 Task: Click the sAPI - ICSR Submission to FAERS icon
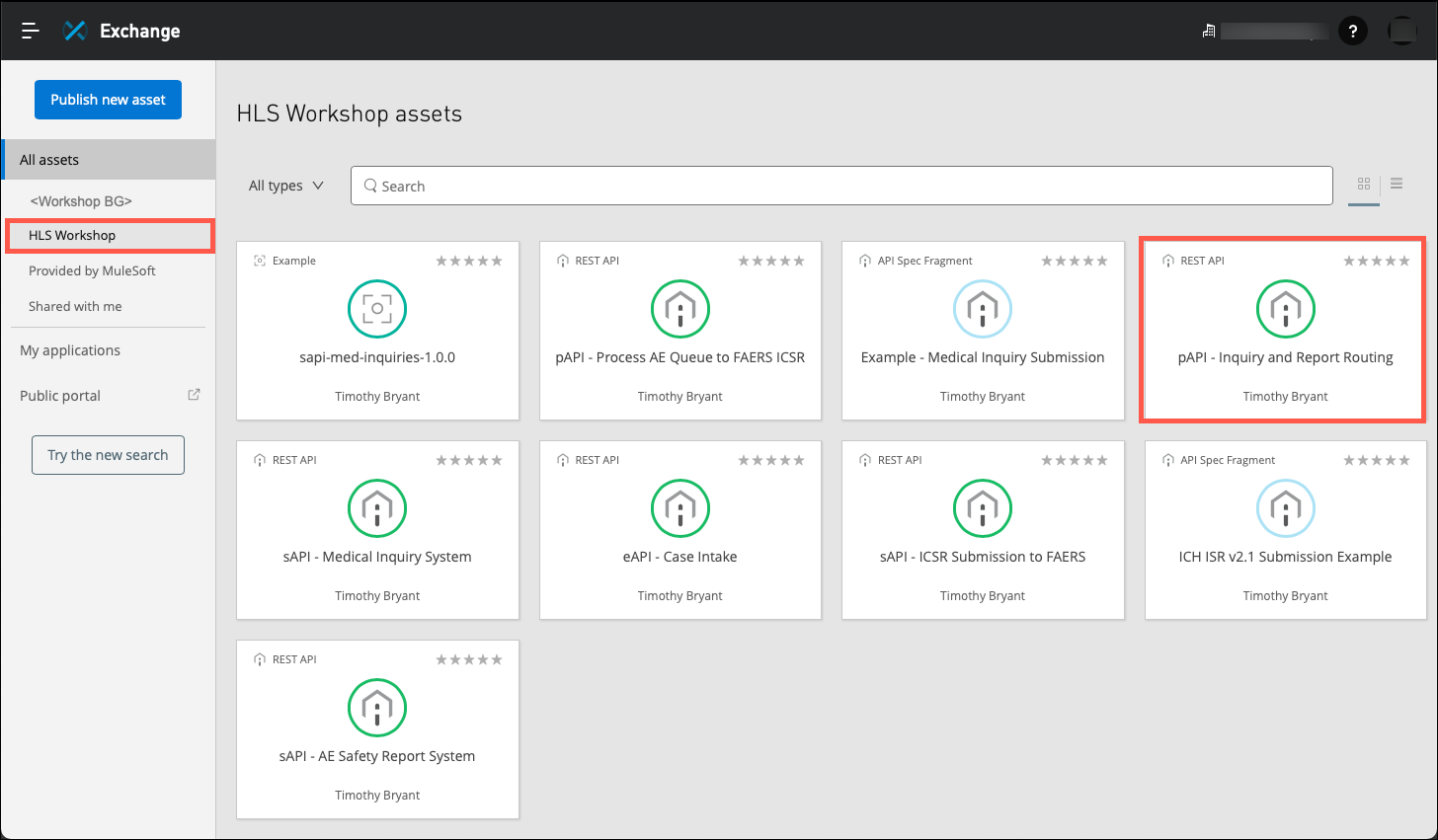tap(983, 508)
